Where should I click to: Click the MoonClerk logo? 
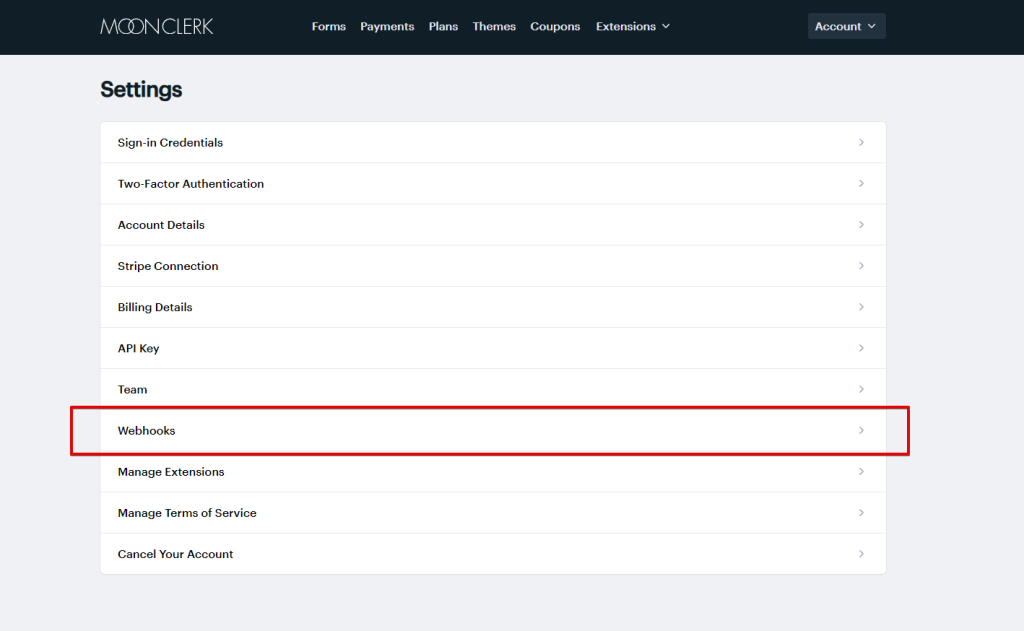tap(157, 26)
